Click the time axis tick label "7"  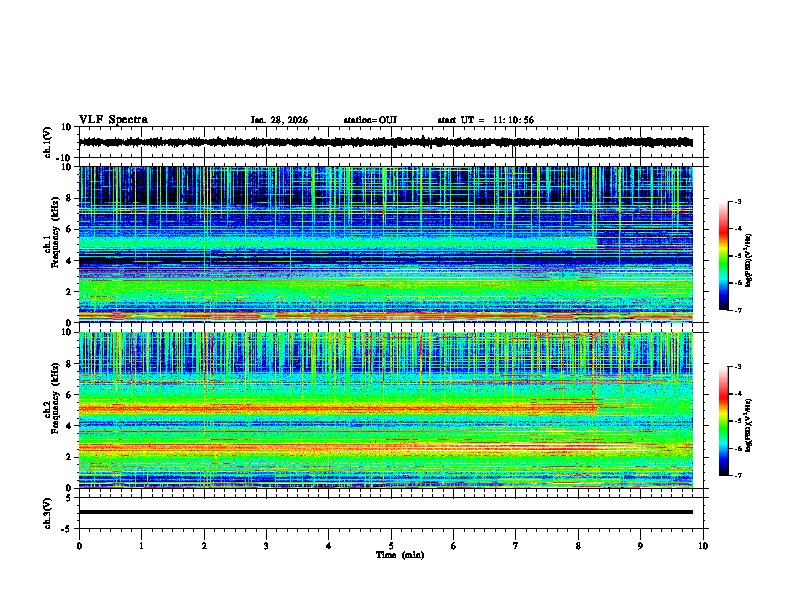click(516, 546)
